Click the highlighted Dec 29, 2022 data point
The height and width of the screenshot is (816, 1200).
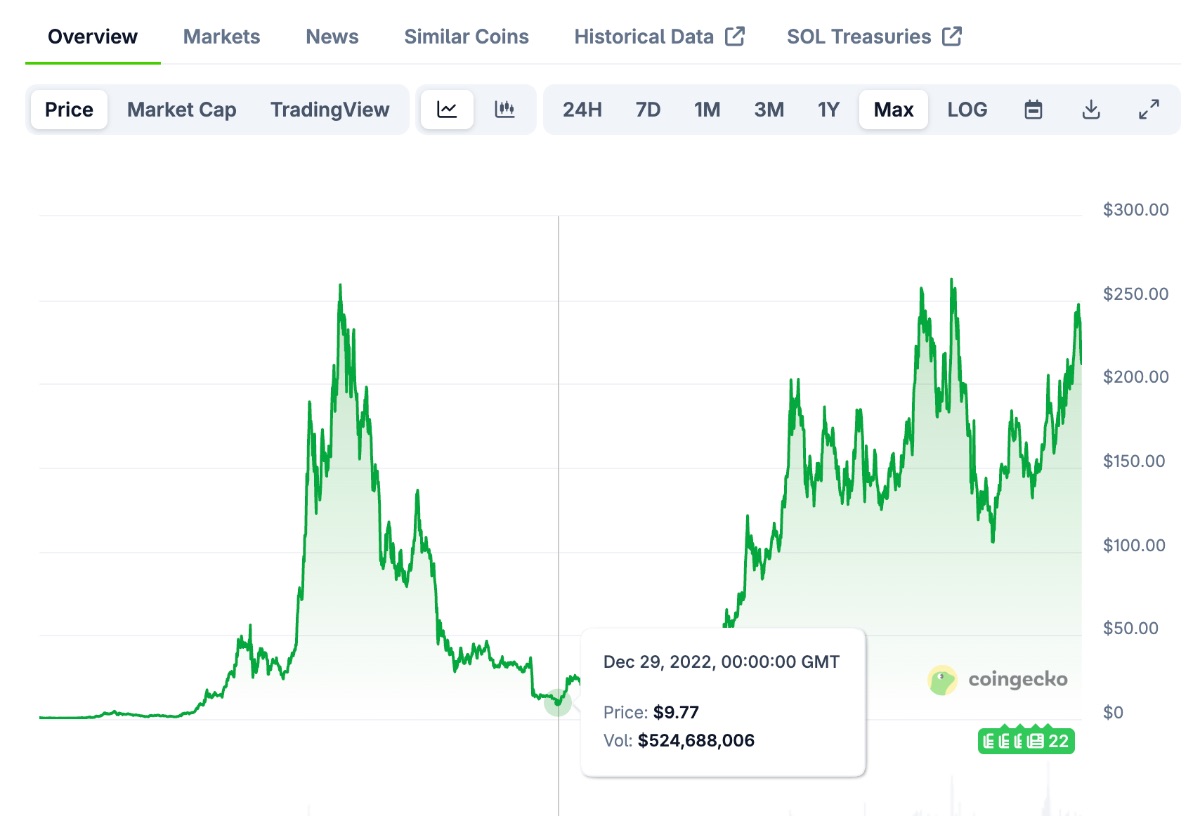click(x=558, y=703)
